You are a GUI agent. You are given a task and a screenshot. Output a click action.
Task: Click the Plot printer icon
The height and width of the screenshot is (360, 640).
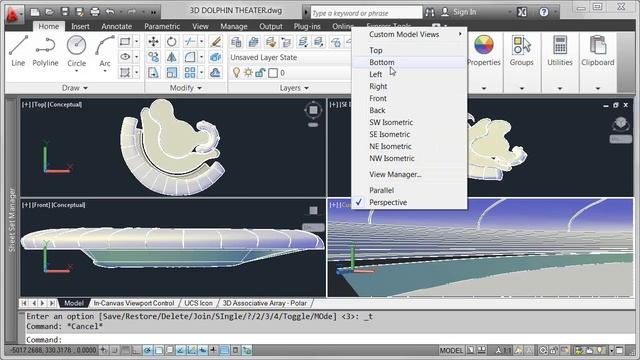coord(95,12)
